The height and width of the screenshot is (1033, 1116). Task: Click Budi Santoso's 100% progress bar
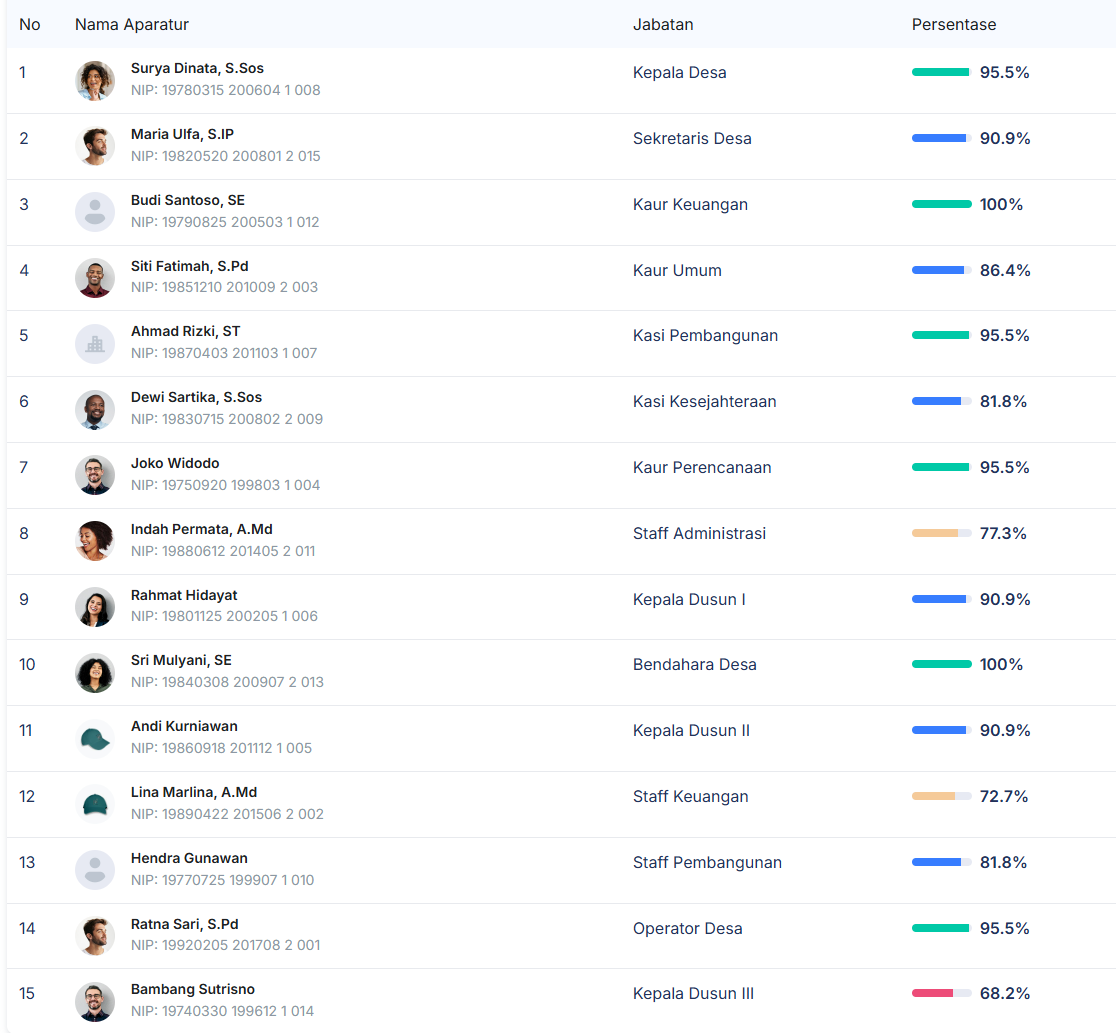(x=941, y=204)
